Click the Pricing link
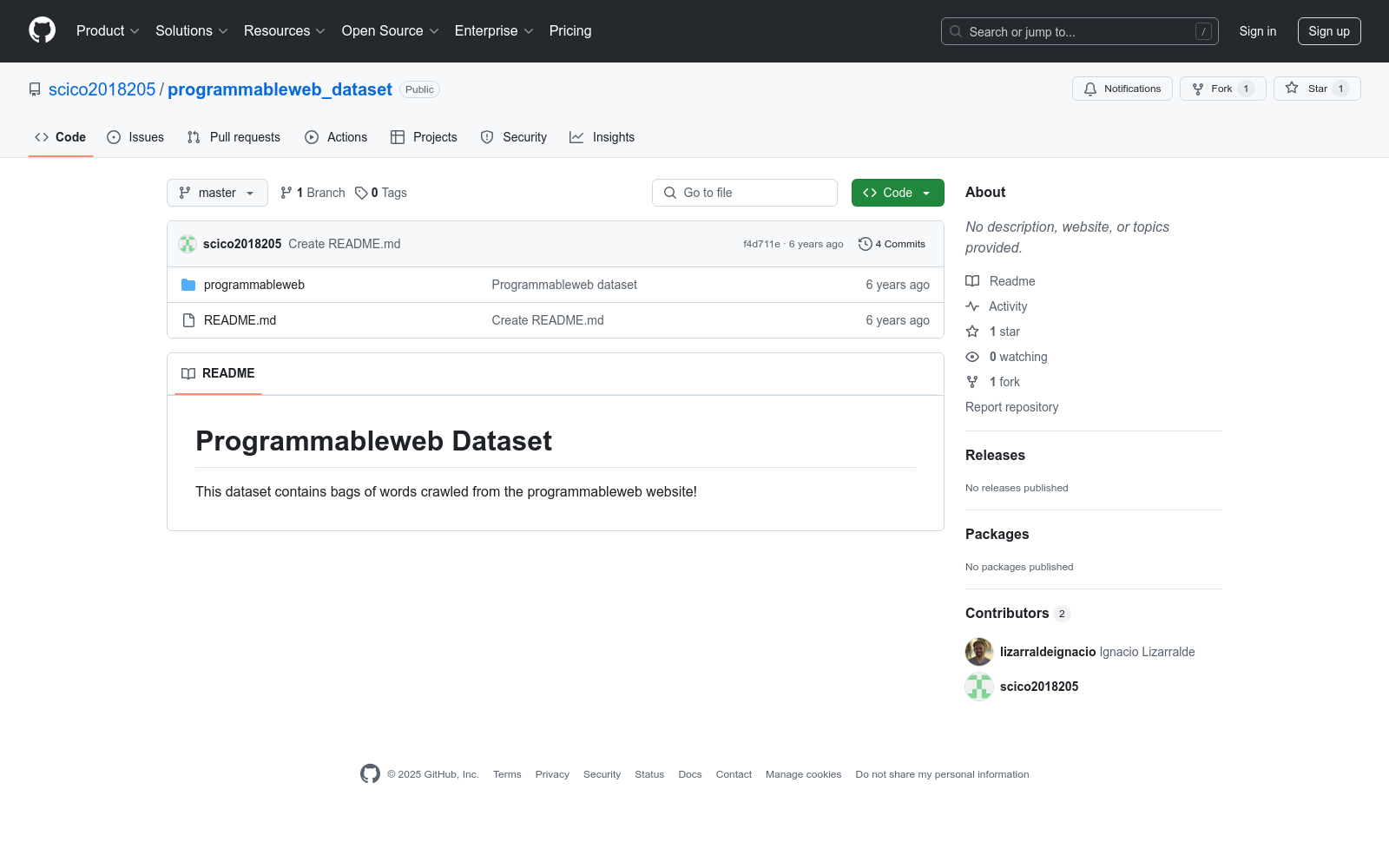The width and height of the screenshot is (1389, 868). (x=570, y=30)
